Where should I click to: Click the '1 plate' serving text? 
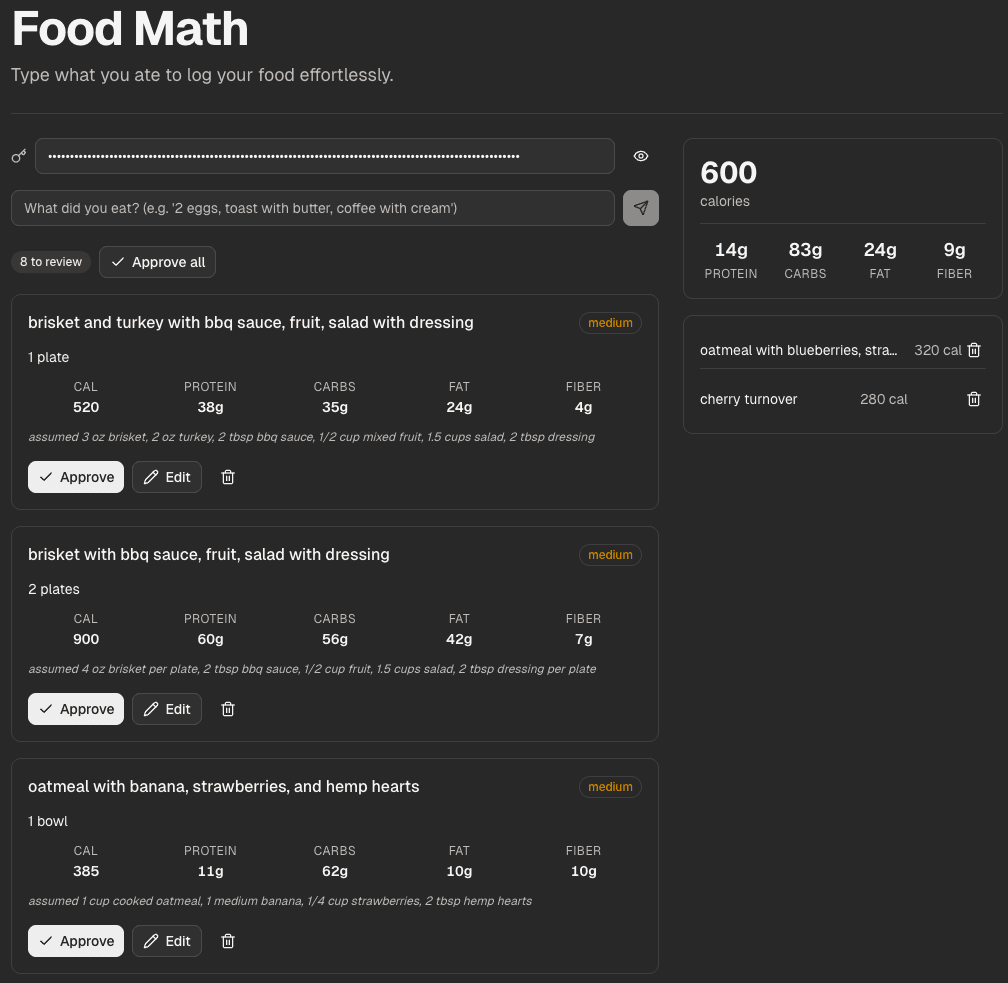[48, 357]
